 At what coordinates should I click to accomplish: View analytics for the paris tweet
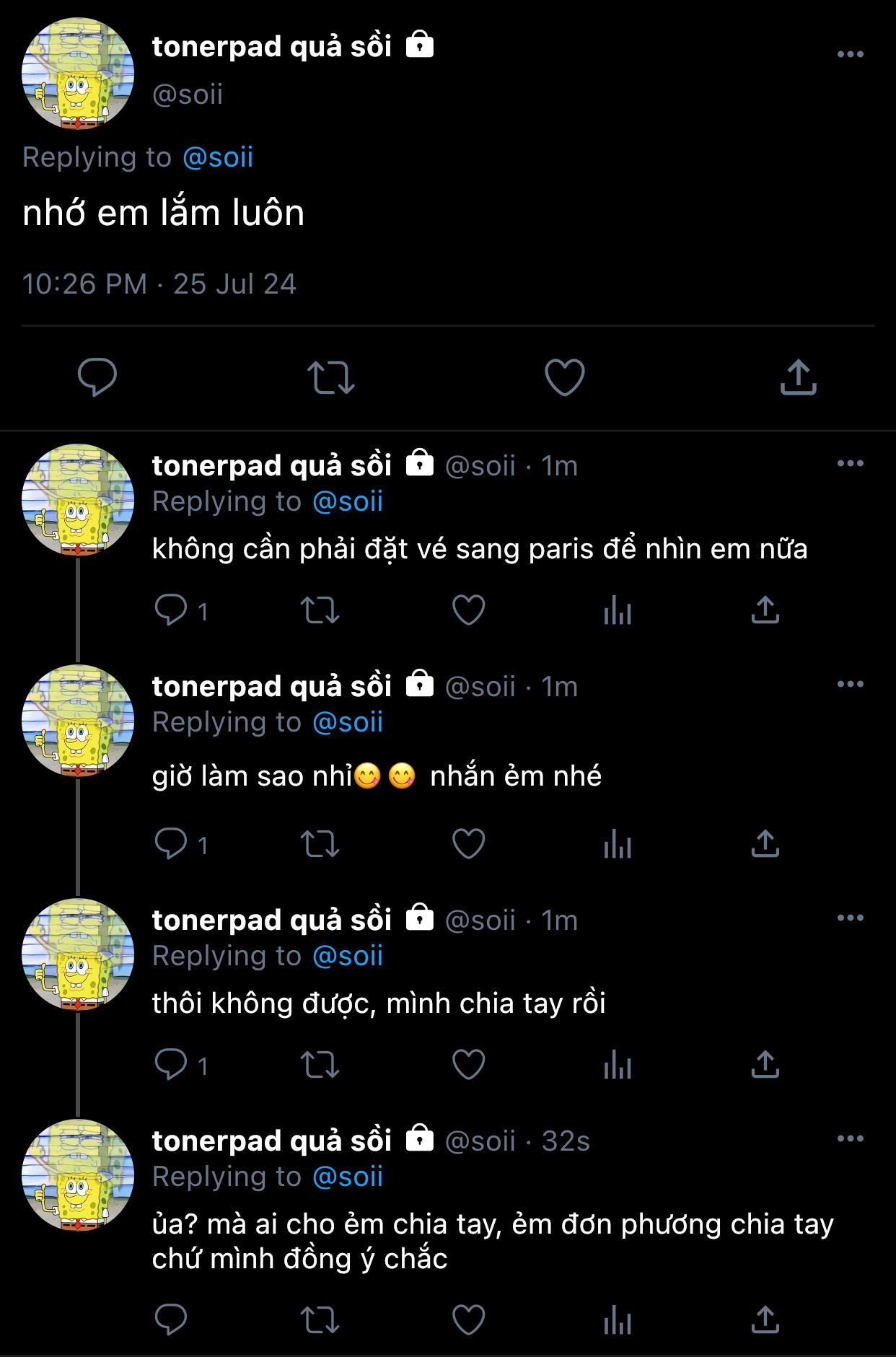point(618,611)
